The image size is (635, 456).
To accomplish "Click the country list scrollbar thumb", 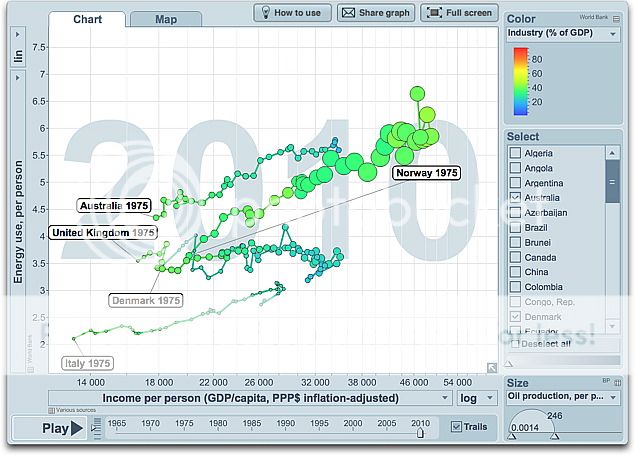I will [612, 181].
